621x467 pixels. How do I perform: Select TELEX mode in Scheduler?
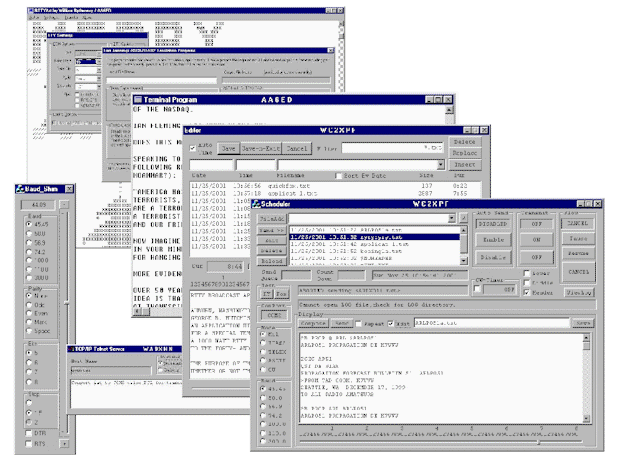click(263, 352)
